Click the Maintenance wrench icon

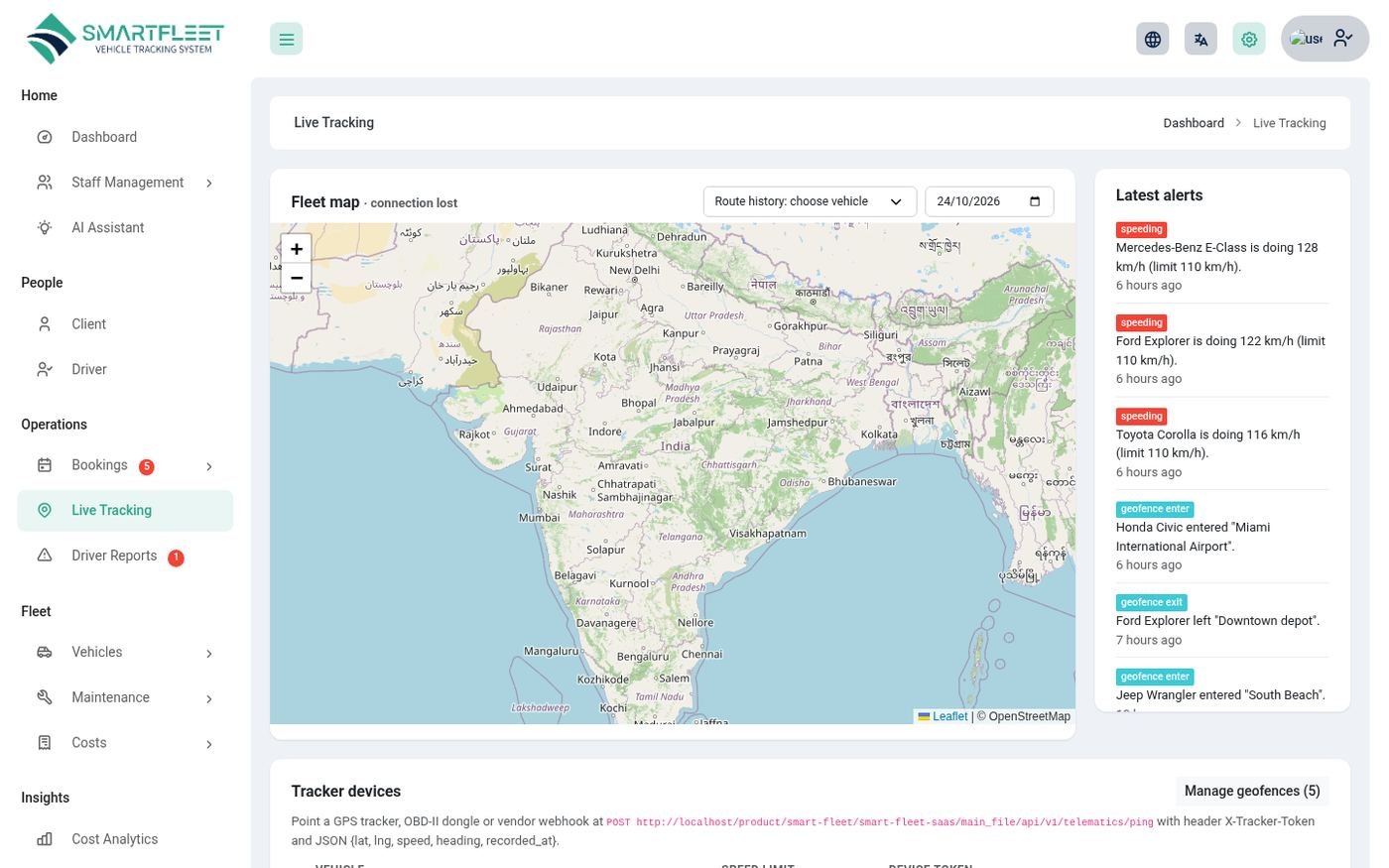coord(45,697)
